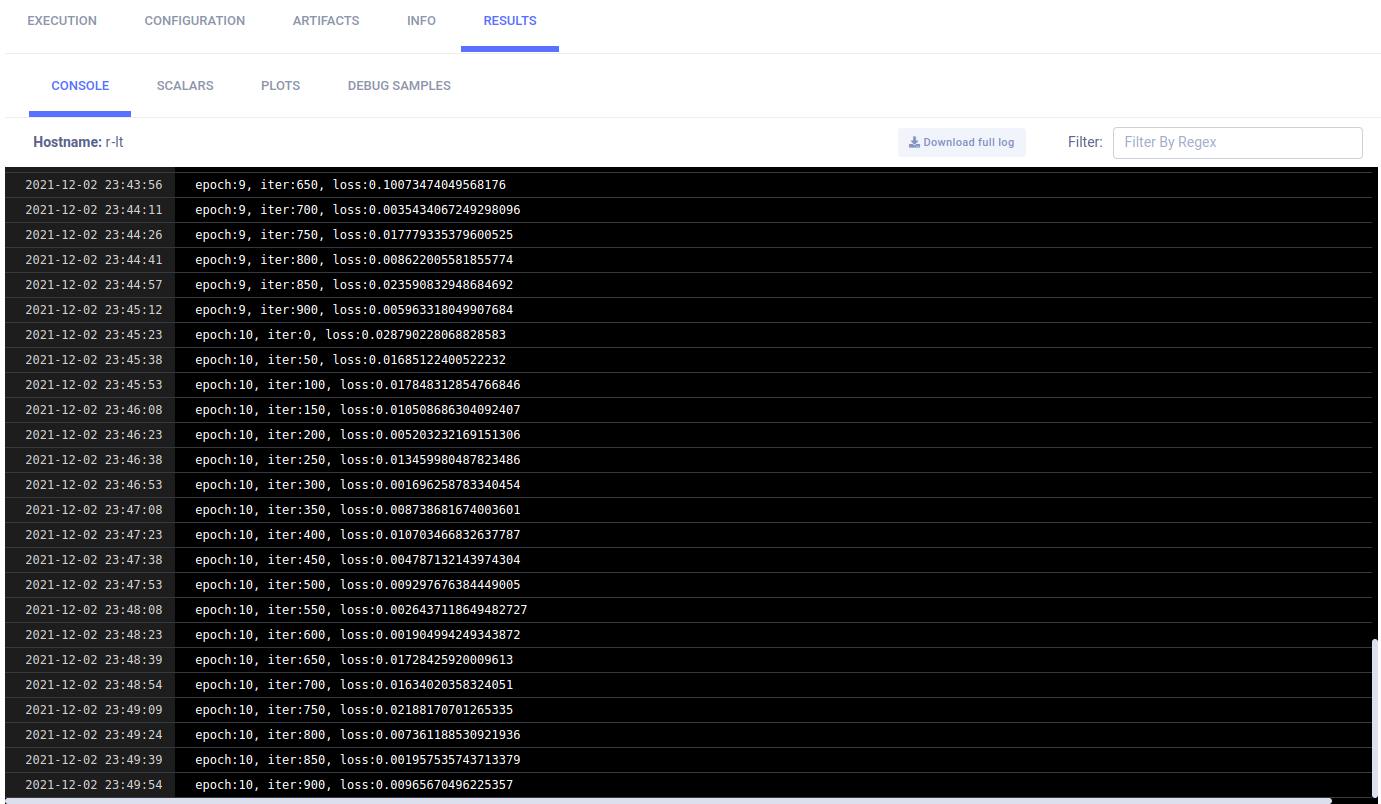
Task: Open the PLOTS sub-tab
Action: [x=280, y=86]
